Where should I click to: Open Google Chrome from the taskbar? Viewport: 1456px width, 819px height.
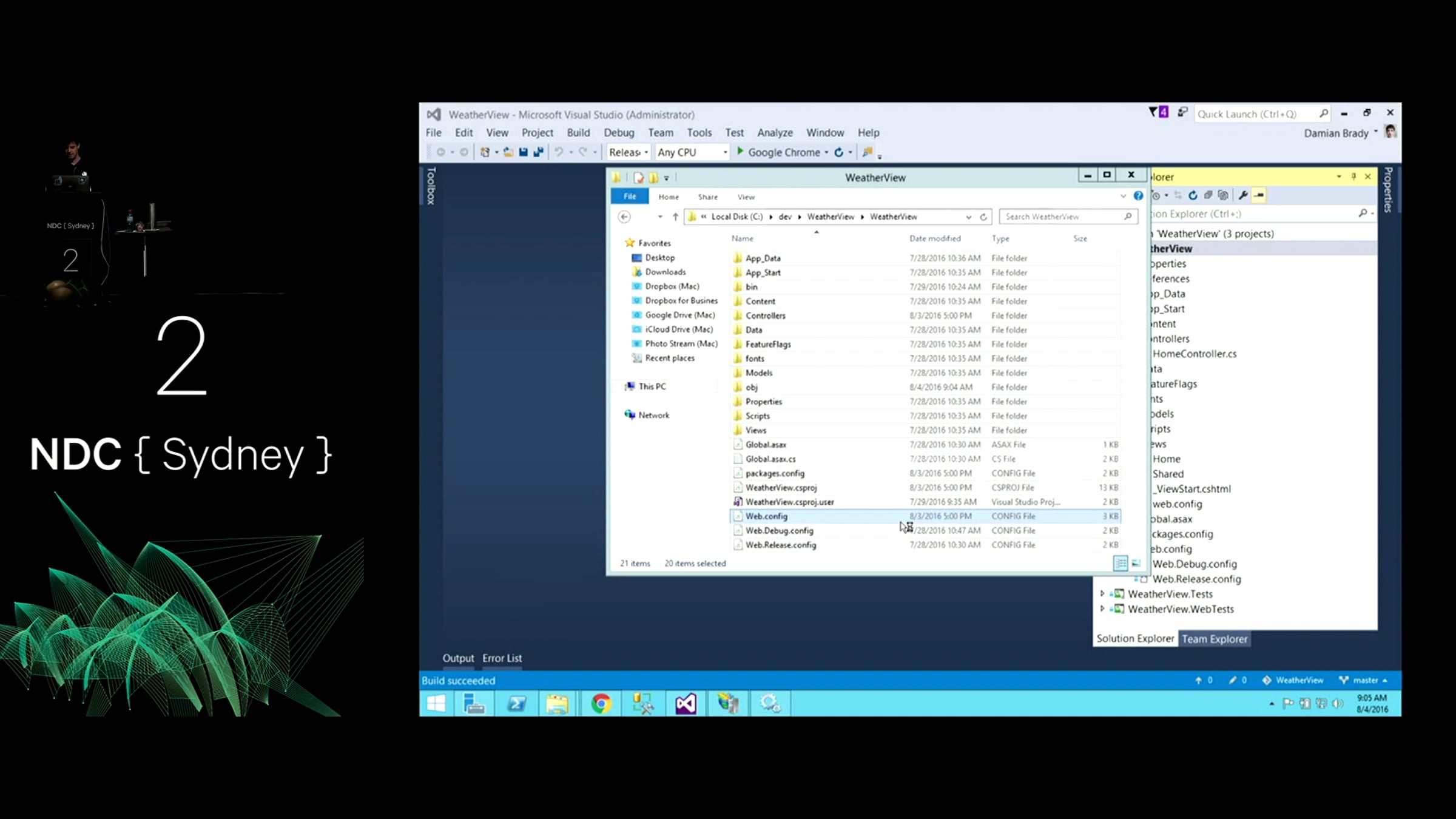(601, 704)
